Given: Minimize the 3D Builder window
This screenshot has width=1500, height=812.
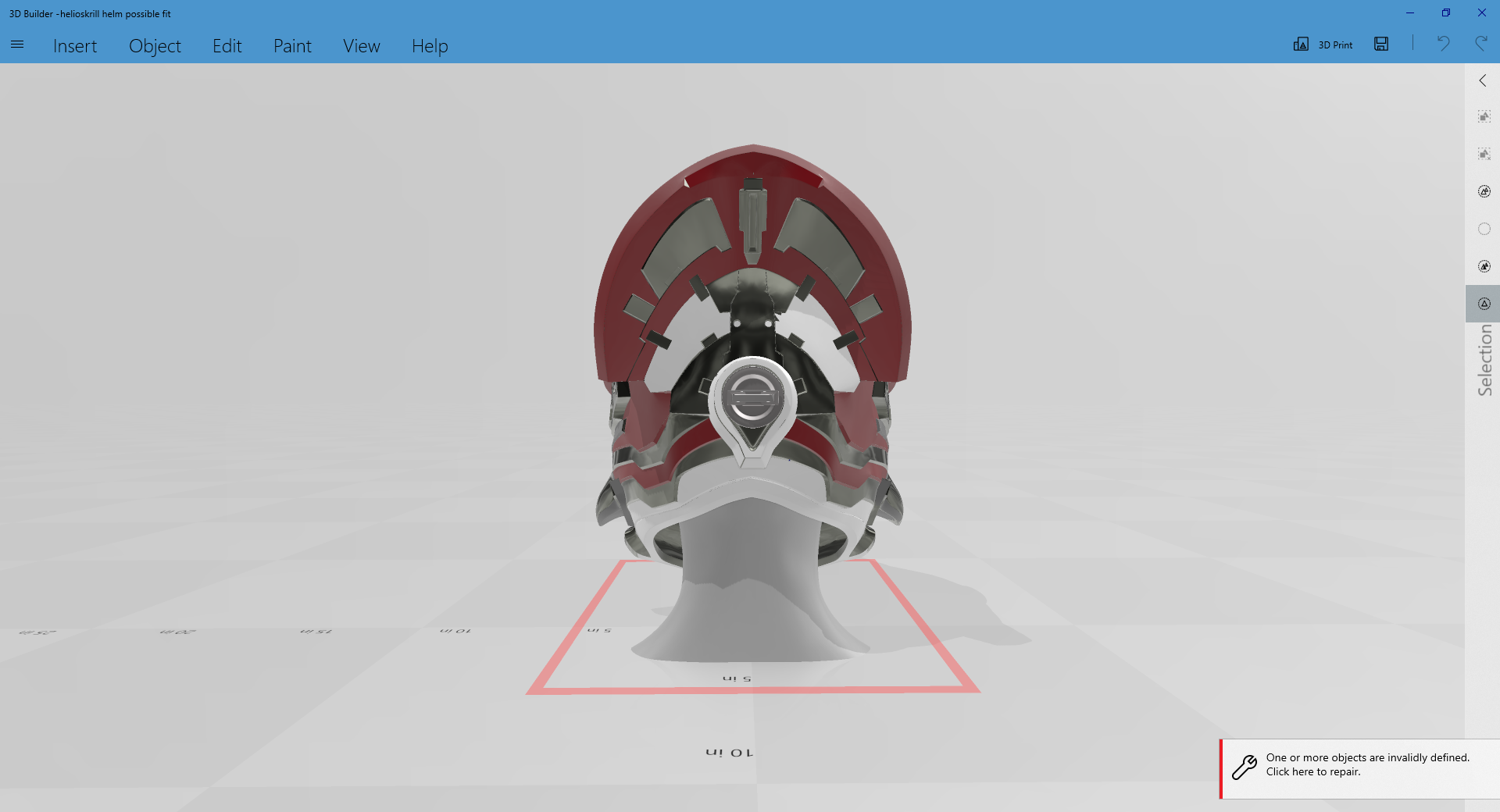Looking at the screenshot, I should pos(1410,12).
